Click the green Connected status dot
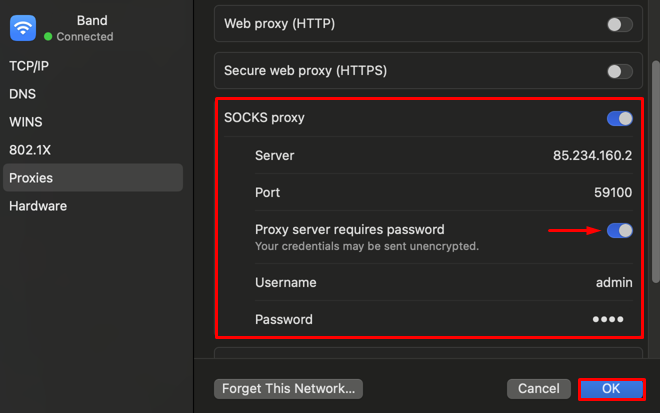 coord(48,37)
